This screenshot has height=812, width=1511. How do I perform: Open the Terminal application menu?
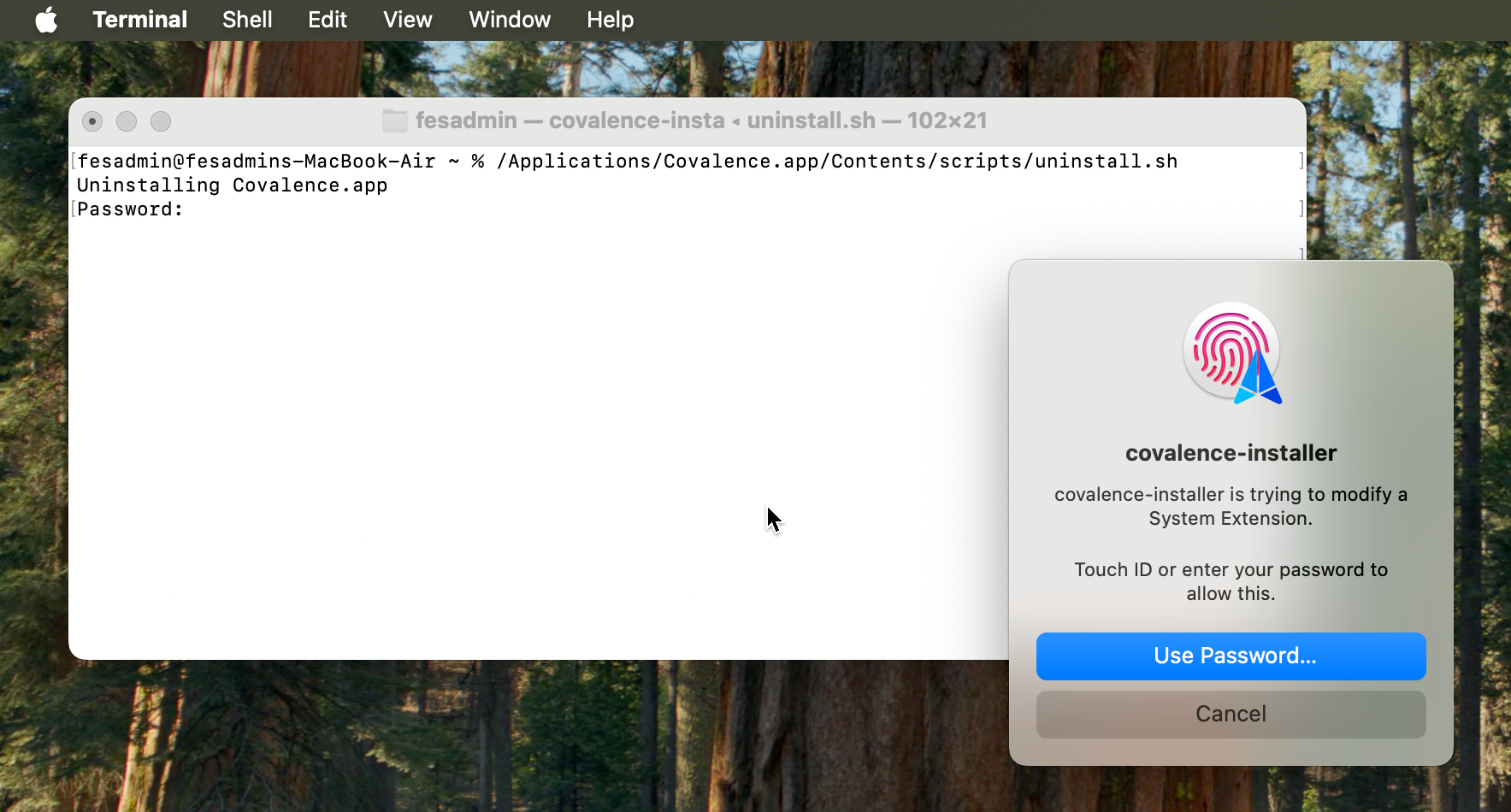point(140,20)
